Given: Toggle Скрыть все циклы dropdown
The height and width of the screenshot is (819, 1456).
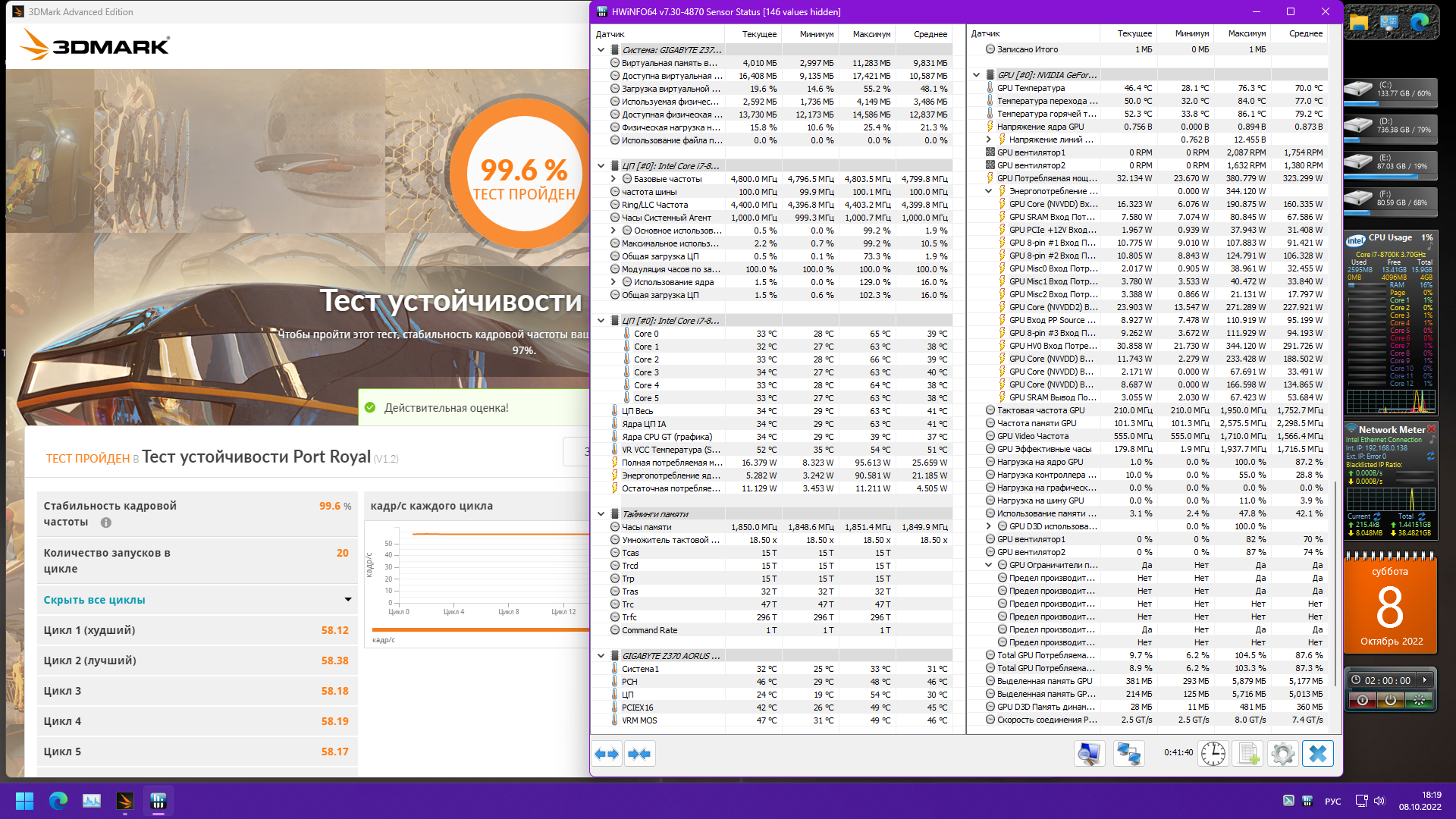Looking at the screenshot, I should [x=348, y=600].
